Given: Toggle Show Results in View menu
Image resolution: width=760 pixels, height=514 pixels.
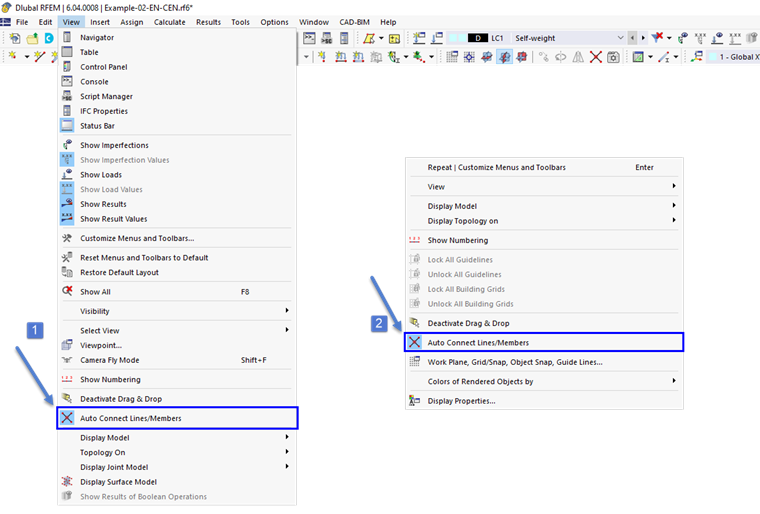Looking at the screenshot, I should pos(177,204).
